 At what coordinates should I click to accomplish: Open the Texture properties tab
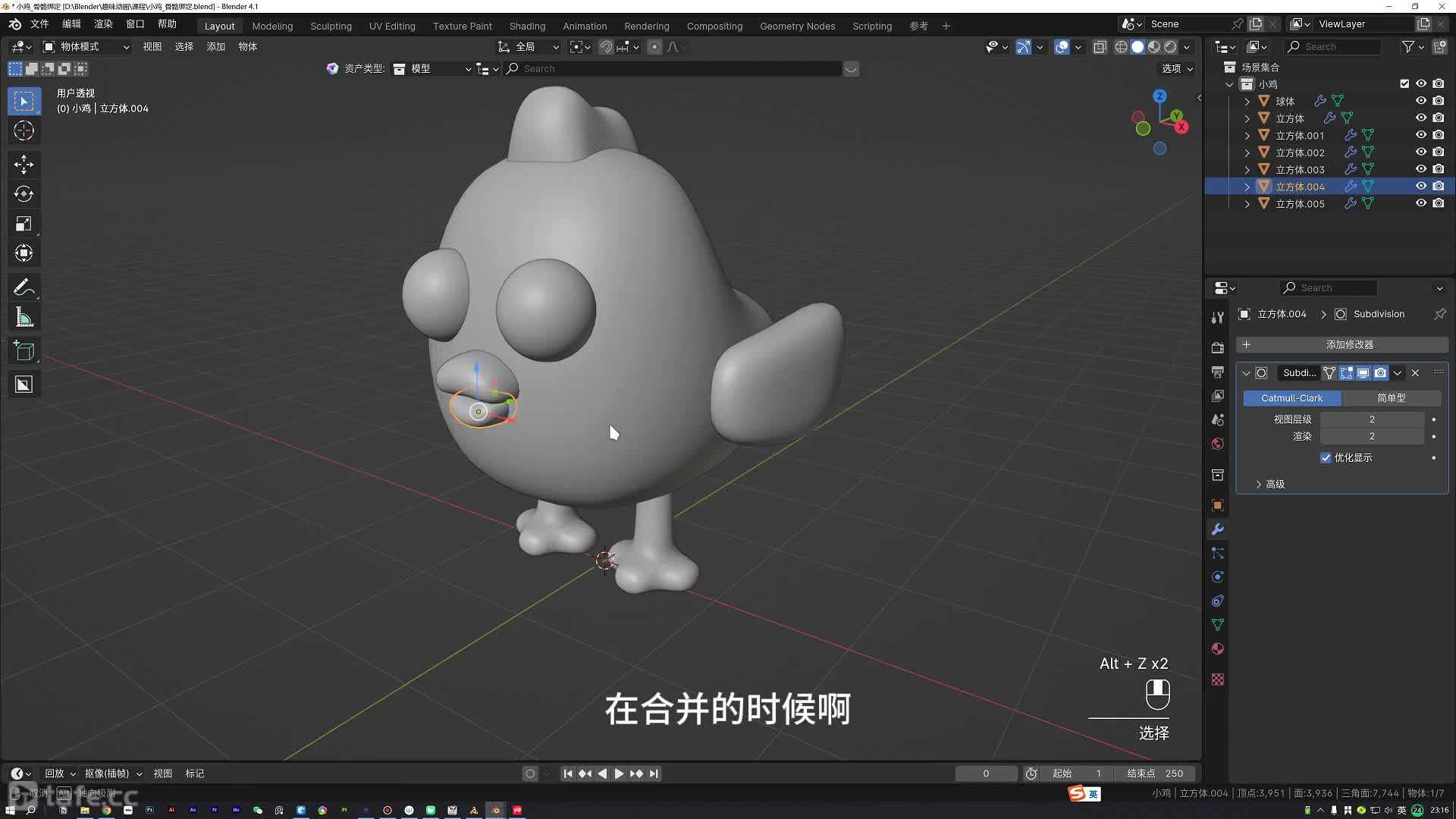[x=1217, y=680]
